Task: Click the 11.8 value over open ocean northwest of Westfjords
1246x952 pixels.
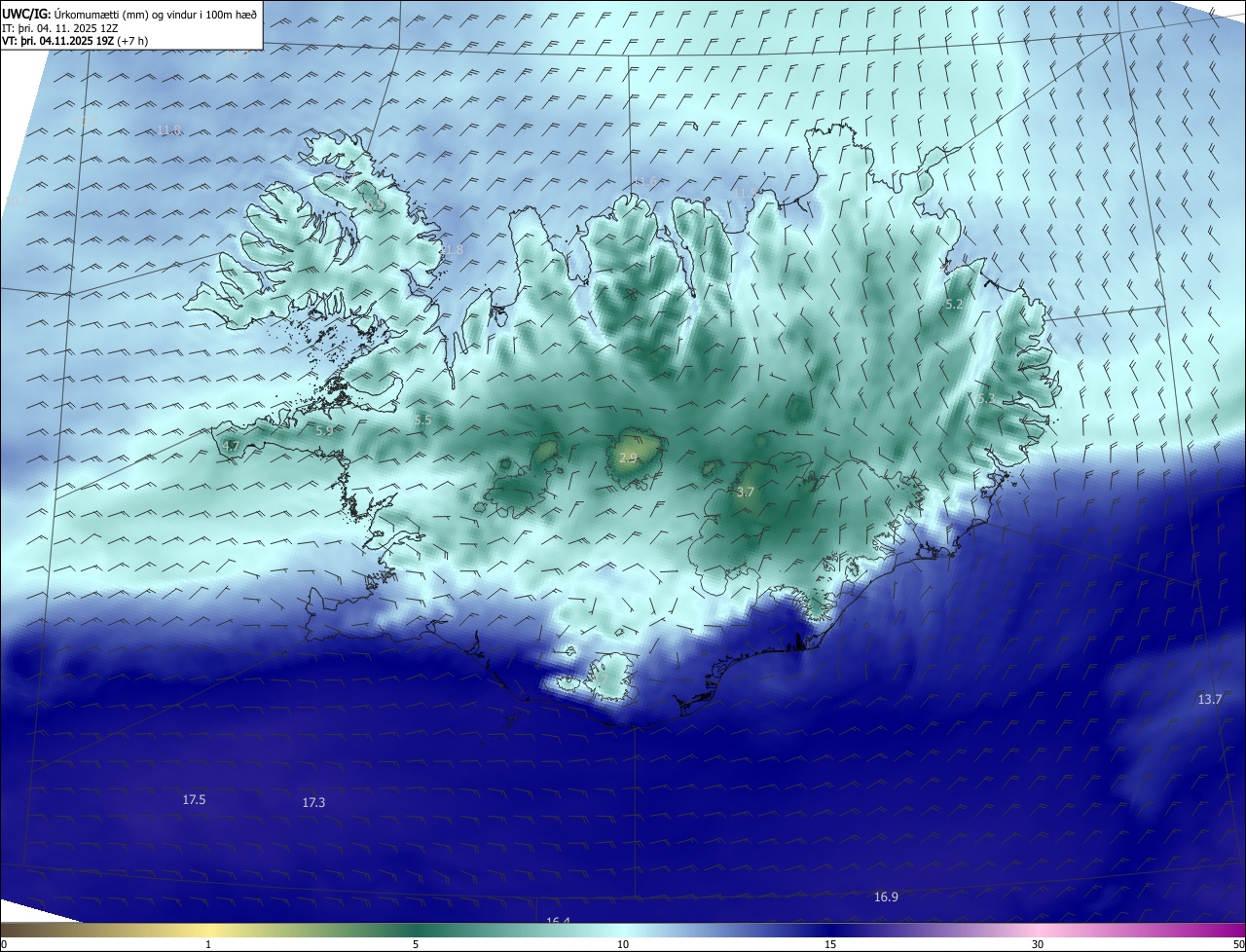Action: point(169,129)
